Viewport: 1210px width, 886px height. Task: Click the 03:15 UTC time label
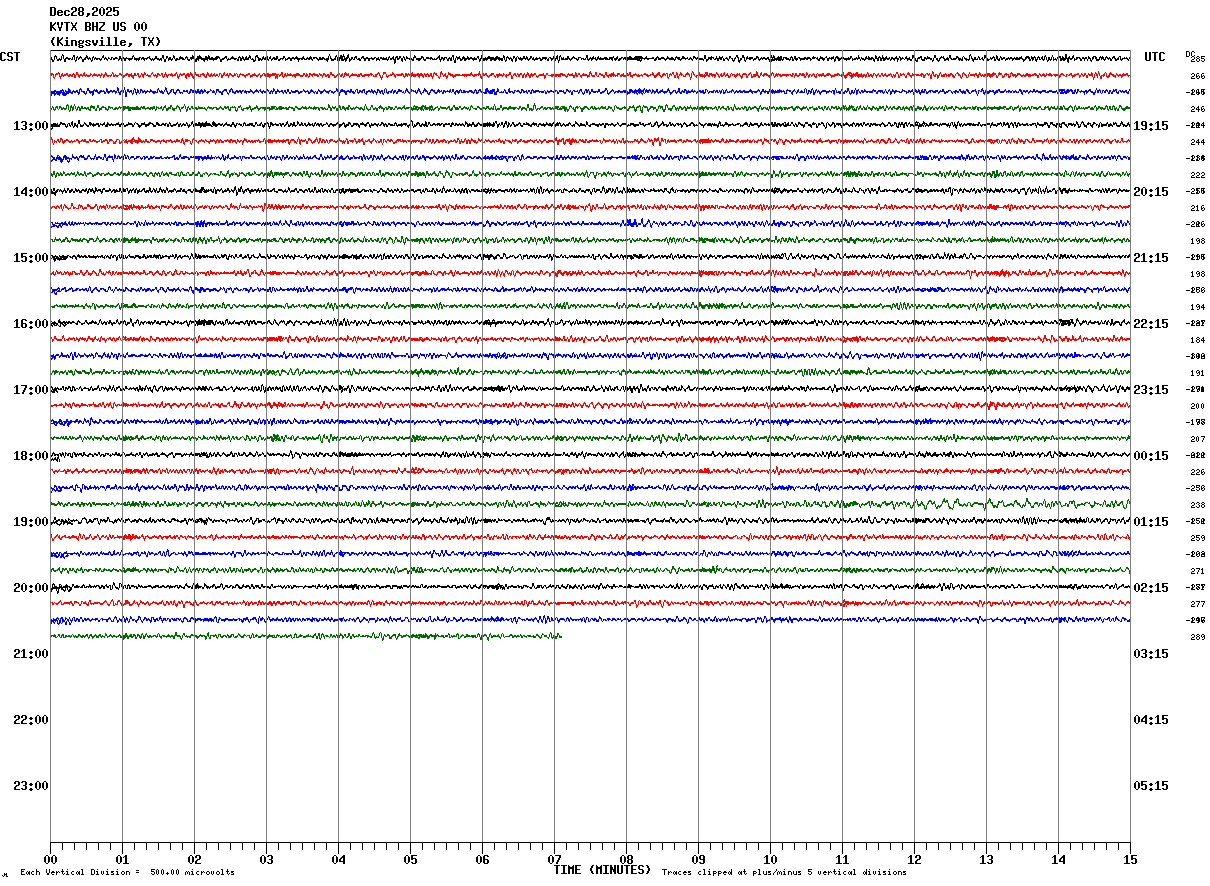(x=1151, y=654)
